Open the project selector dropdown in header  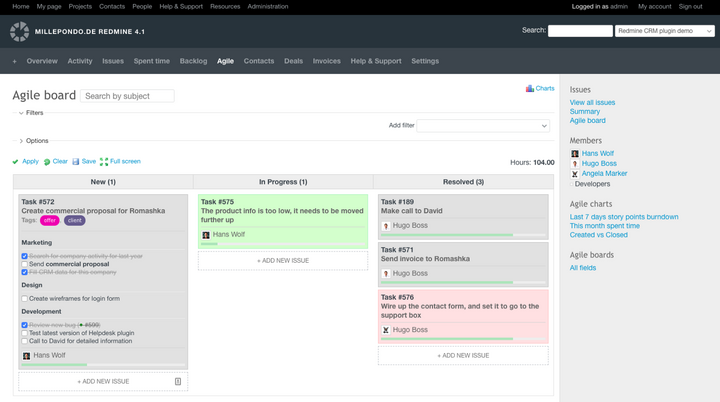664,31
